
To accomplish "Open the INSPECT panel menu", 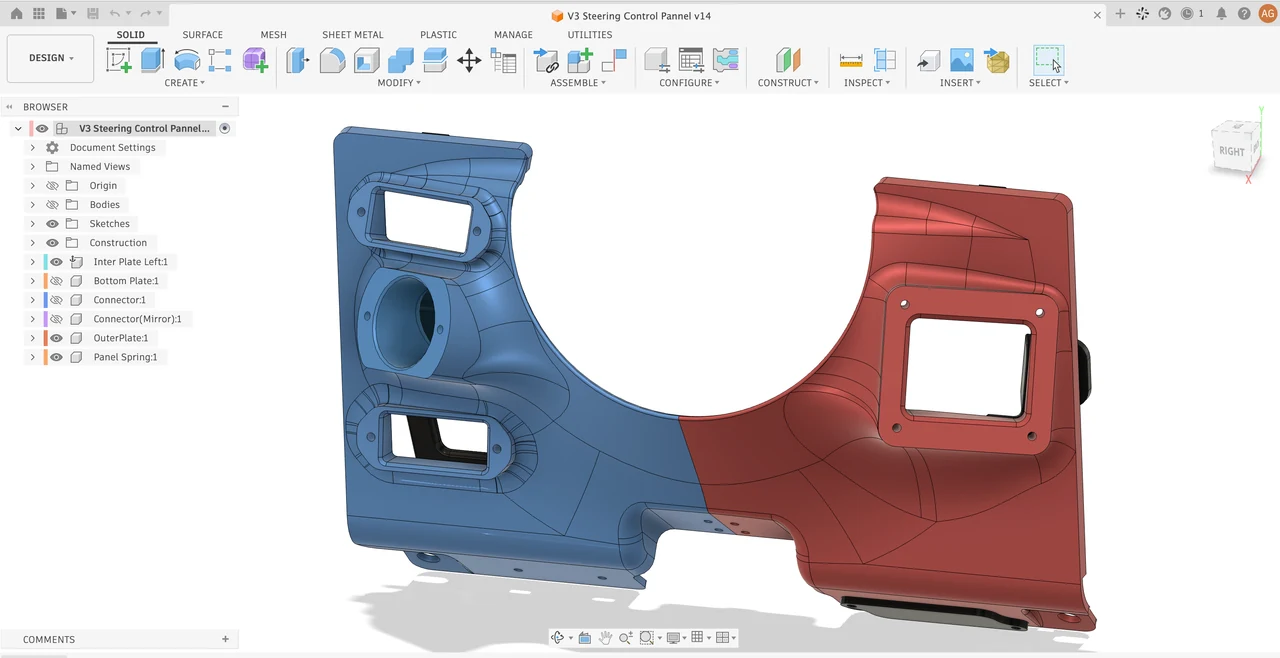I will (867, 83).
